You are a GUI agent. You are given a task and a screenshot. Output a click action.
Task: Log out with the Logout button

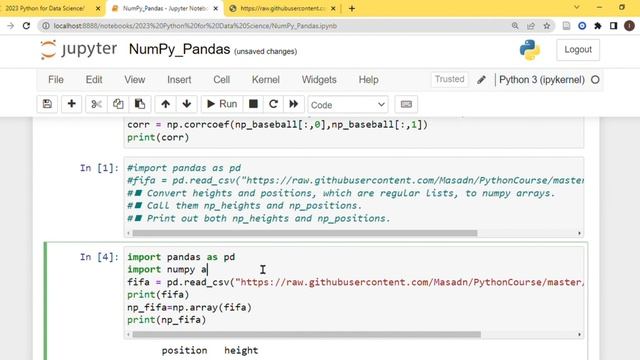pyautogui.click(x=578, y=50)
